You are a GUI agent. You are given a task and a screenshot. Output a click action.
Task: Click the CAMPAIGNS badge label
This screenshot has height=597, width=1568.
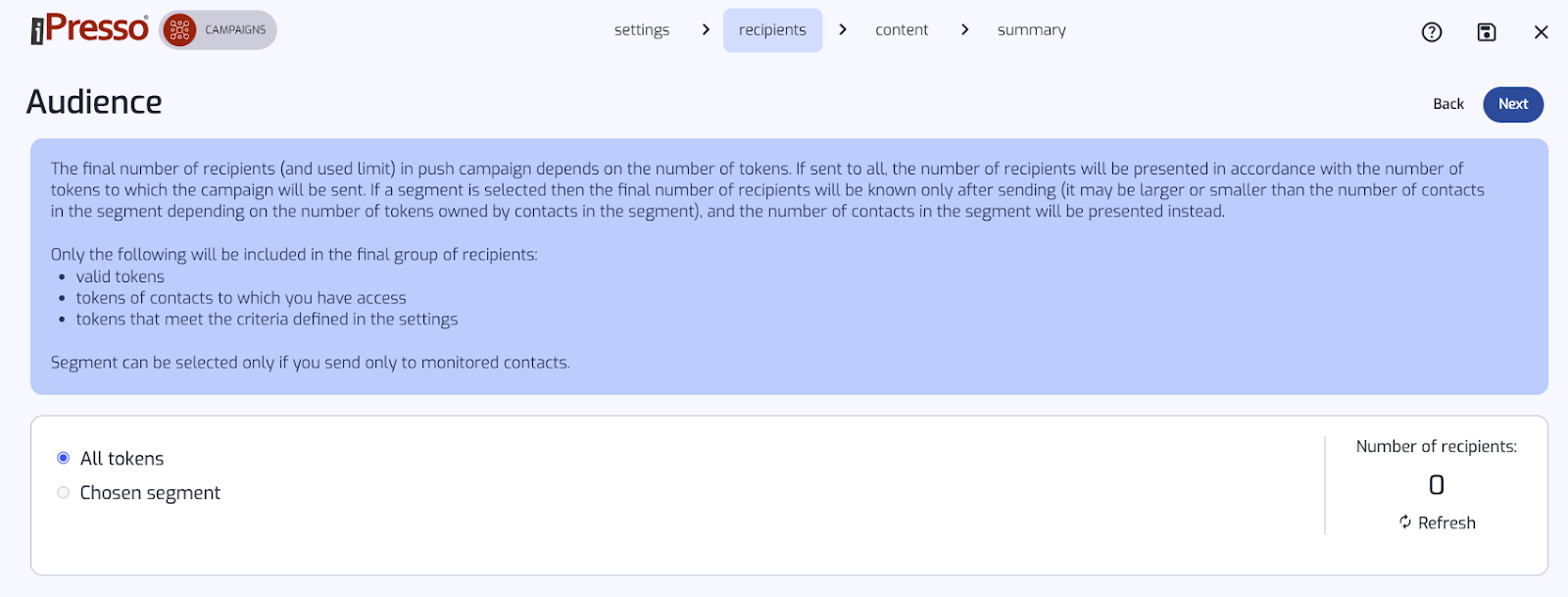coord(235,30)
